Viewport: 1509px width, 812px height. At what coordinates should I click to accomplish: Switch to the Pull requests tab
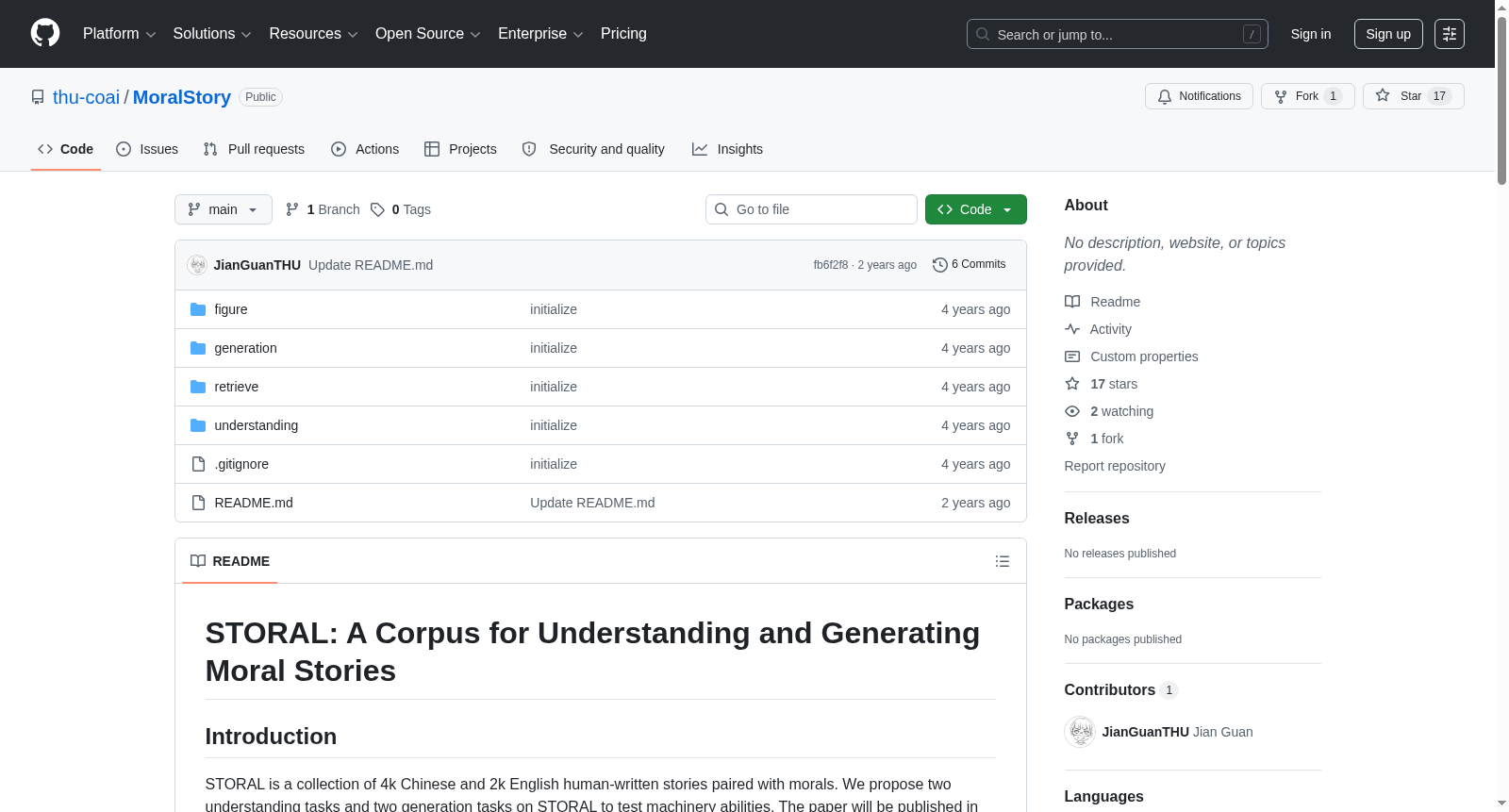pos(254,149)
